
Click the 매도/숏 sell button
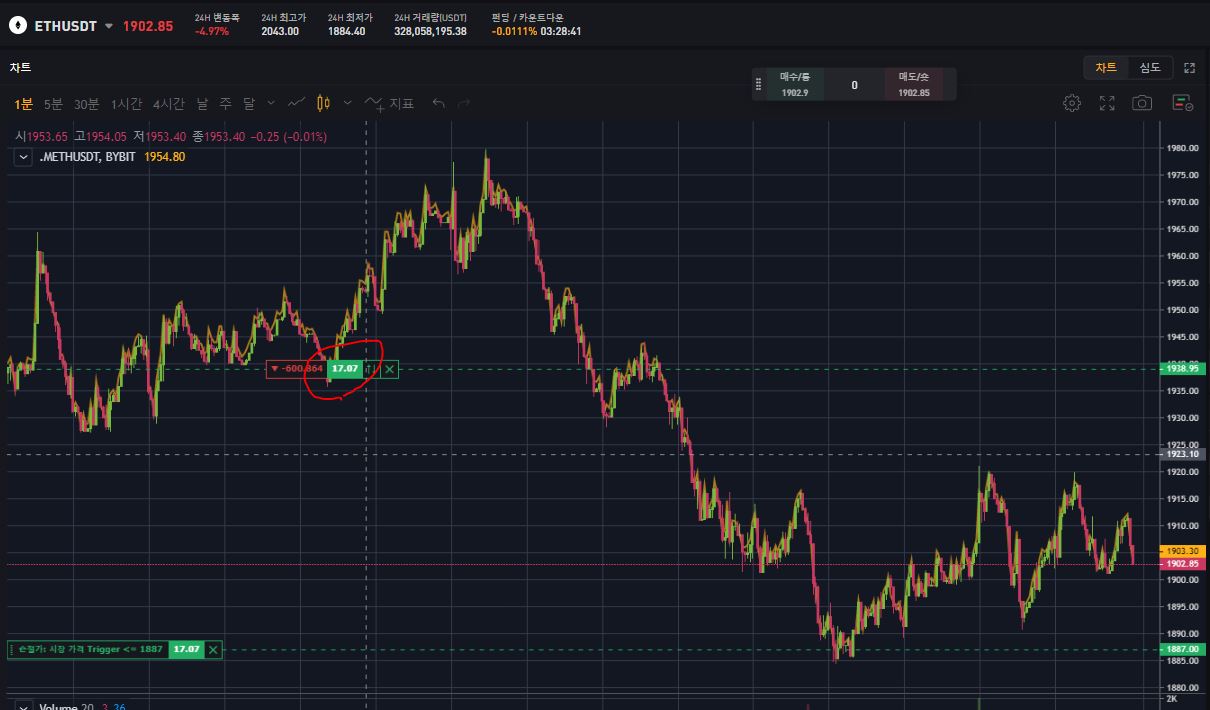pyautogui.click(x=914, y=85)
